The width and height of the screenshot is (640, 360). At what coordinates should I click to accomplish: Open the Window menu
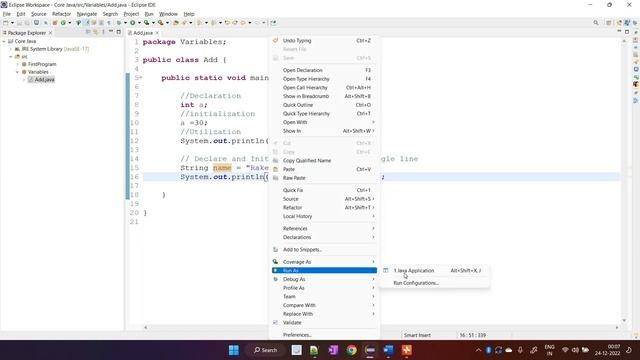tap(168, 14)
